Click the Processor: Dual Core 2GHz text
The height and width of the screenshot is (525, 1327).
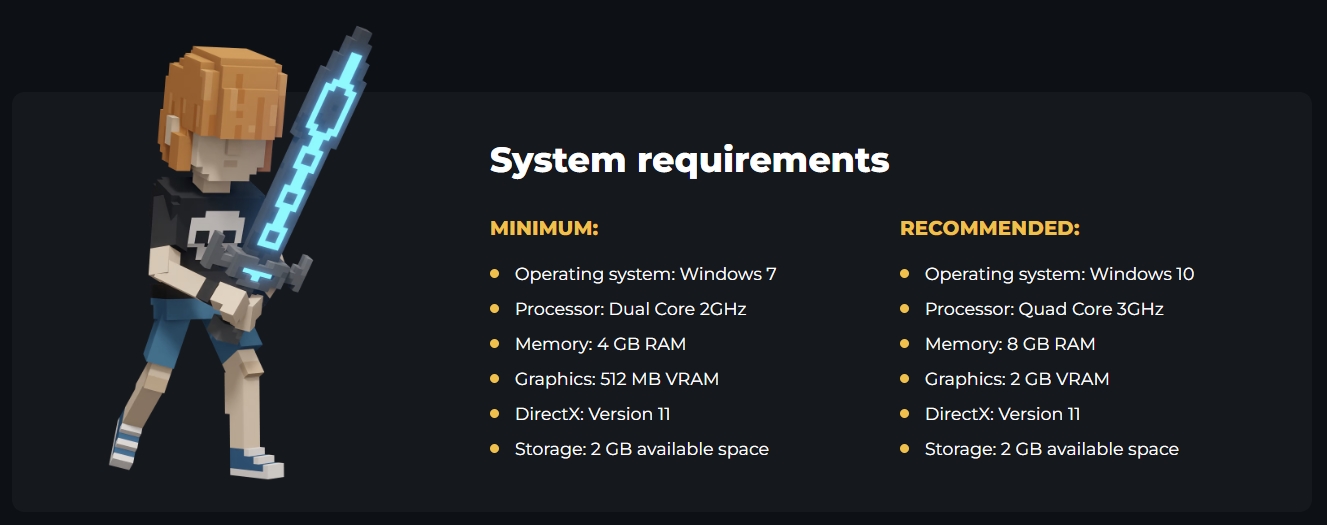630,309
